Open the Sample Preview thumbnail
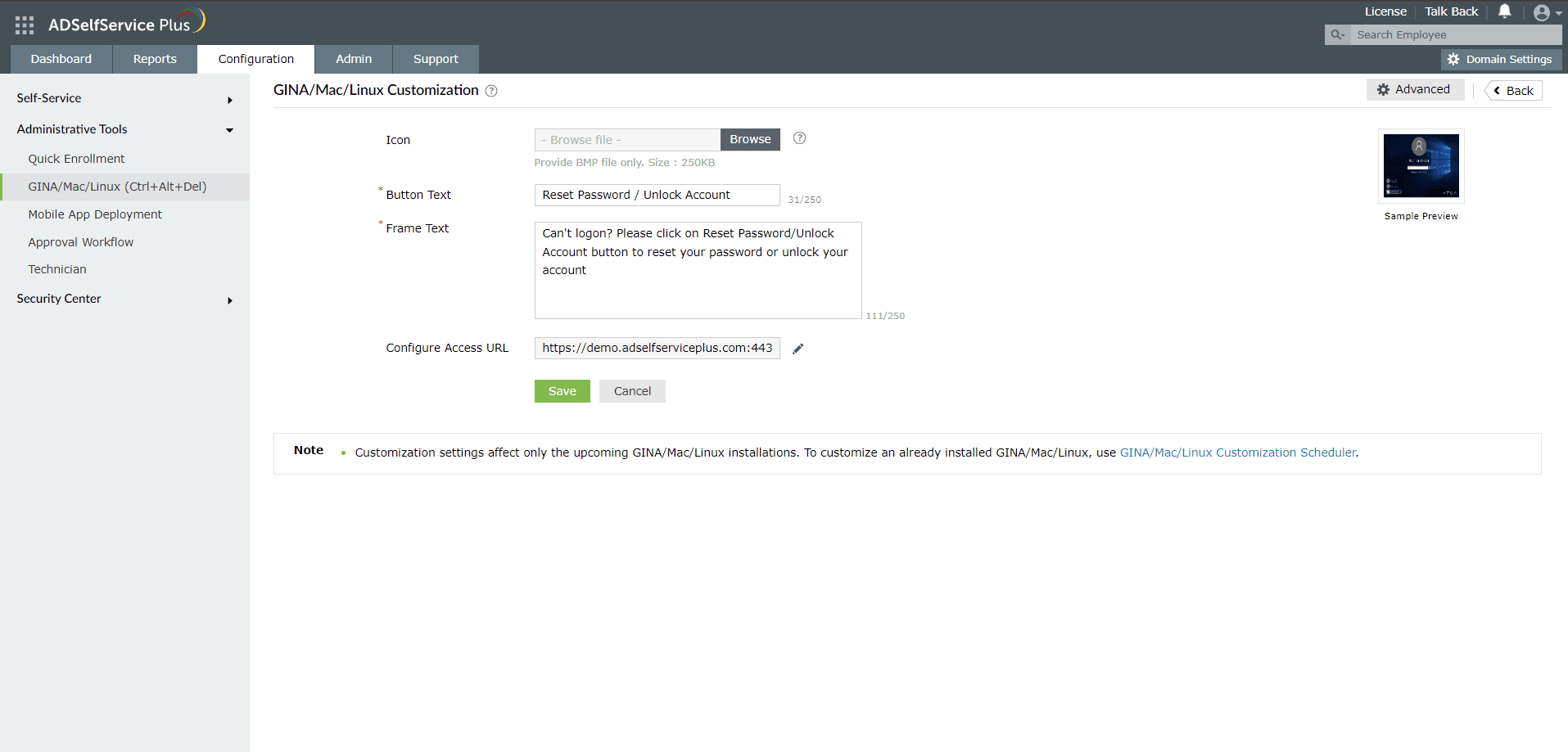This screenshot has height=752, width=1568. tap(1421, 166)
